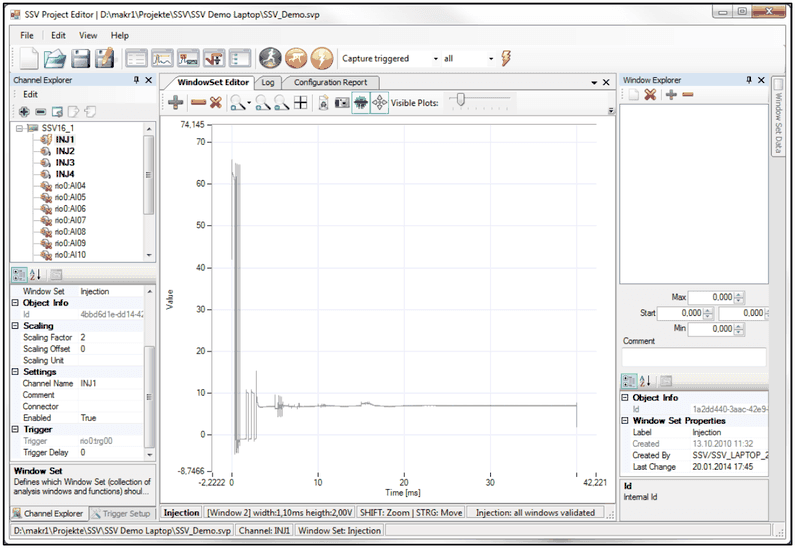The image size is (795, 549).
Task: Add window with Window Explorer plus icon
Action: [671, 94]
